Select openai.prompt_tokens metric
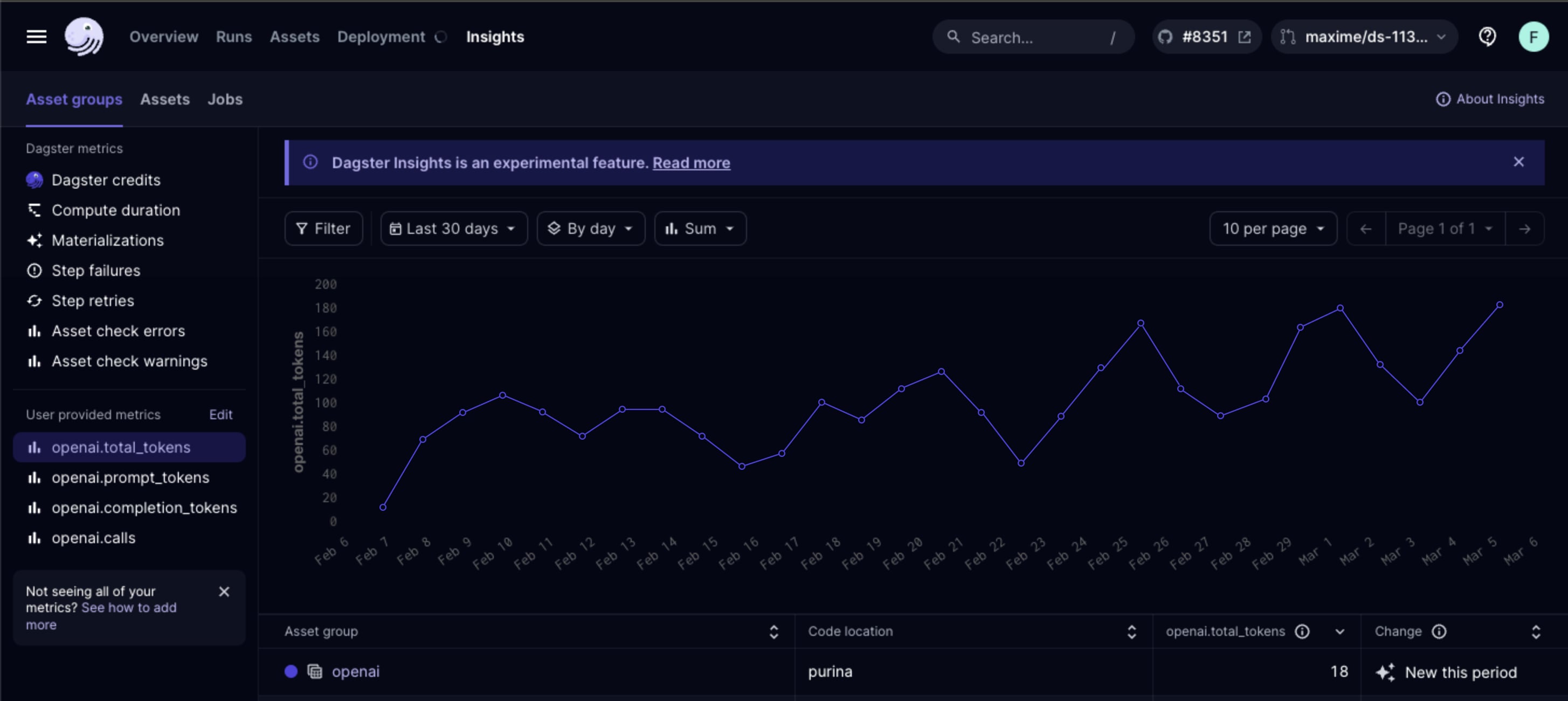 click(x=129, y=477)
